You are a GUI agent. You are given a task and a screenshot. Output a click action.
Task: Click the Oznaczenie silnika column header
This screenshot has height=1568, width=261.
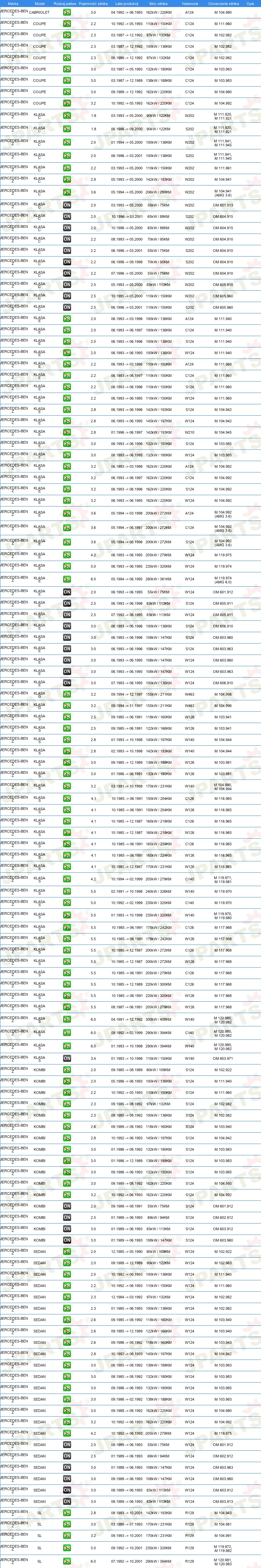(223, 4)
